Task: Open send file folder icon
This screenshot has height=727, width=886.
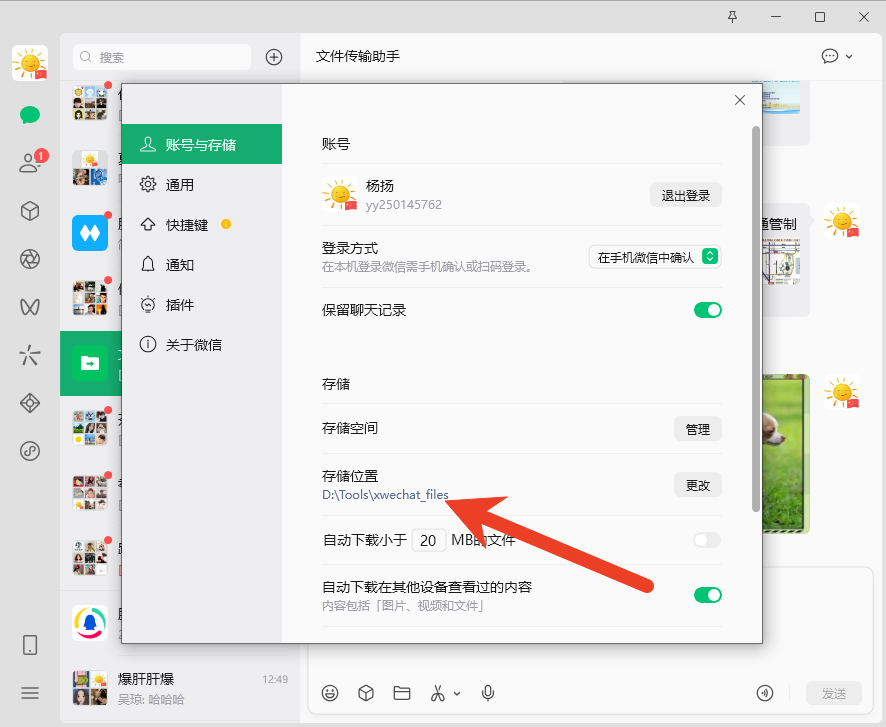Action: 402,693
